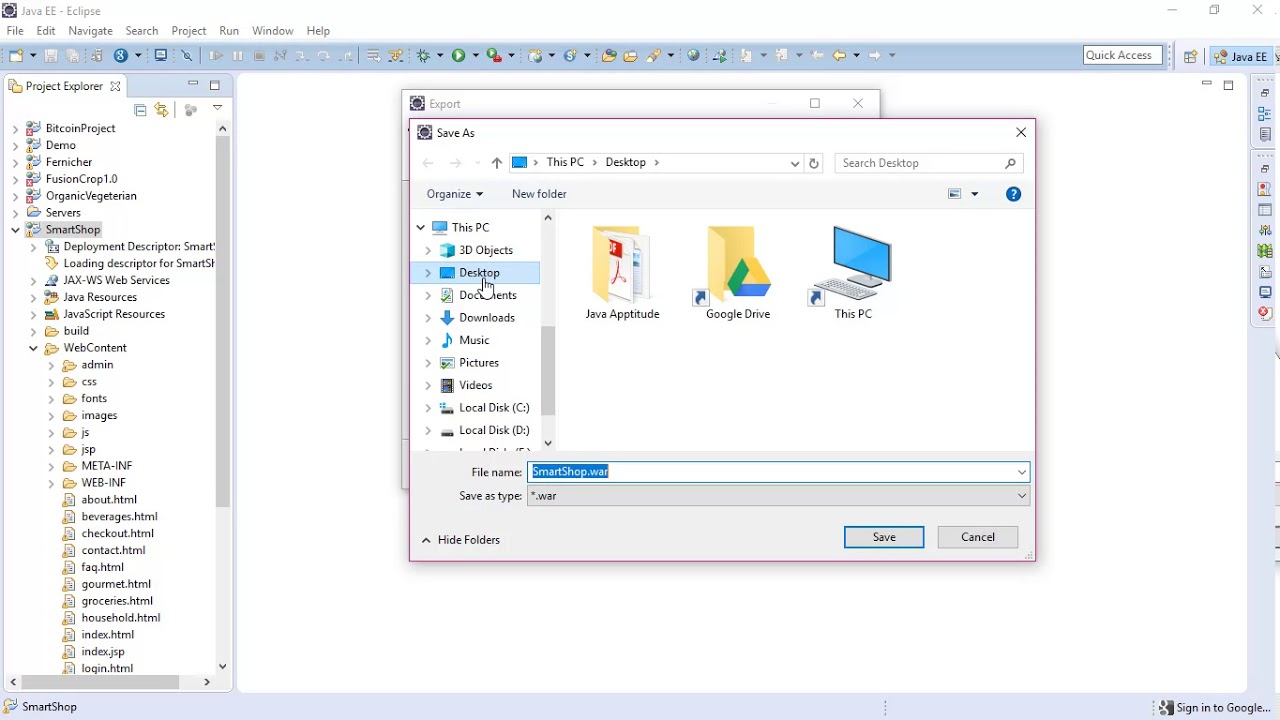This screenshot has height=720, width=1280.
Task: Click Hide Folders toggle in Save As dialog
Action: click(461, 540)
